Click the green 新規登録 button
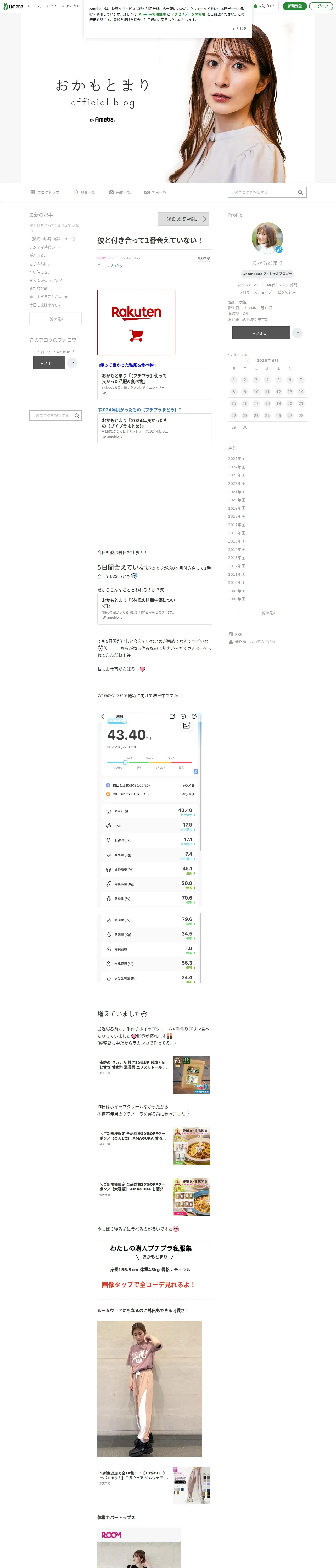 click(x=295, y=6)
